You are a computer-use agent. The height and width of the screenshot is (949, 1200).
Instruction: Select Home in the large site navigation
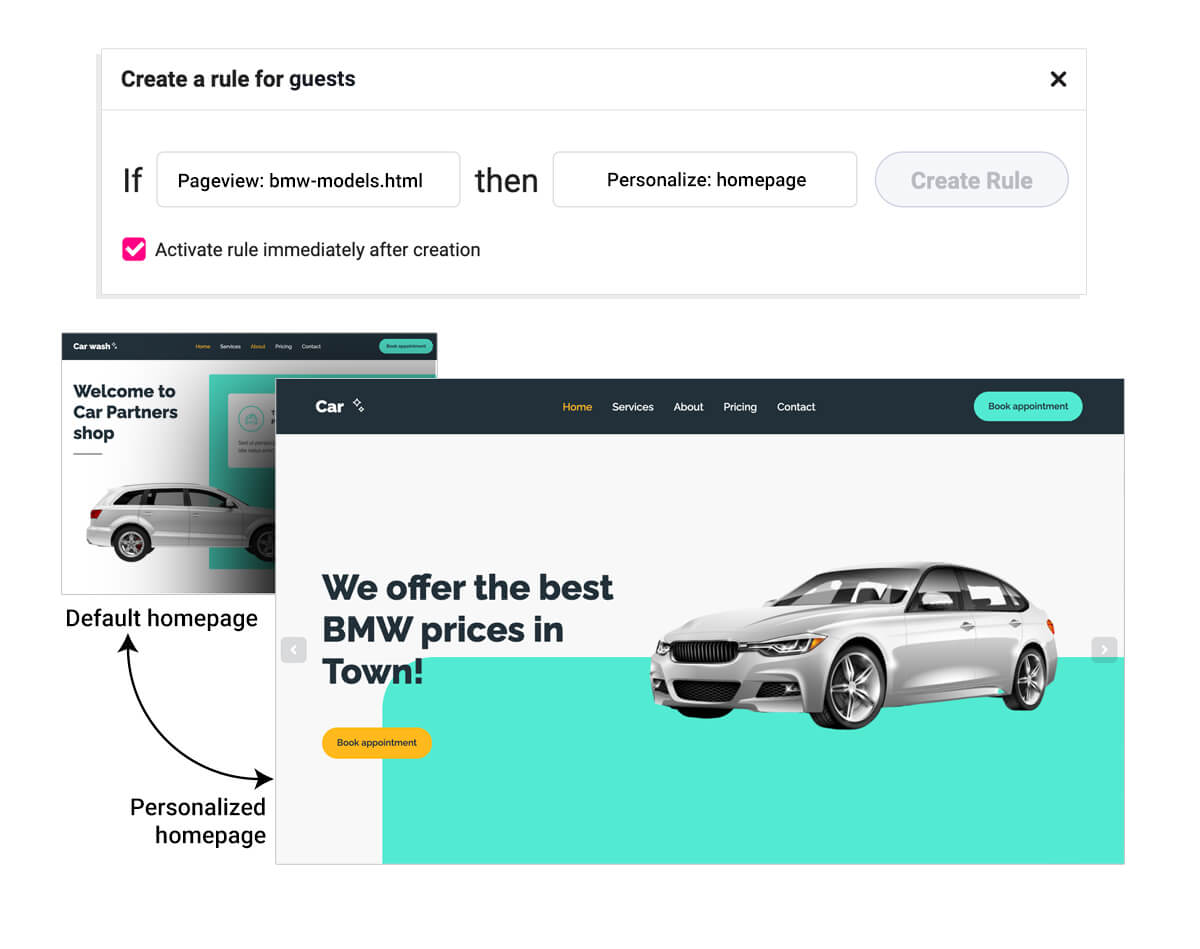coord(577,407)
